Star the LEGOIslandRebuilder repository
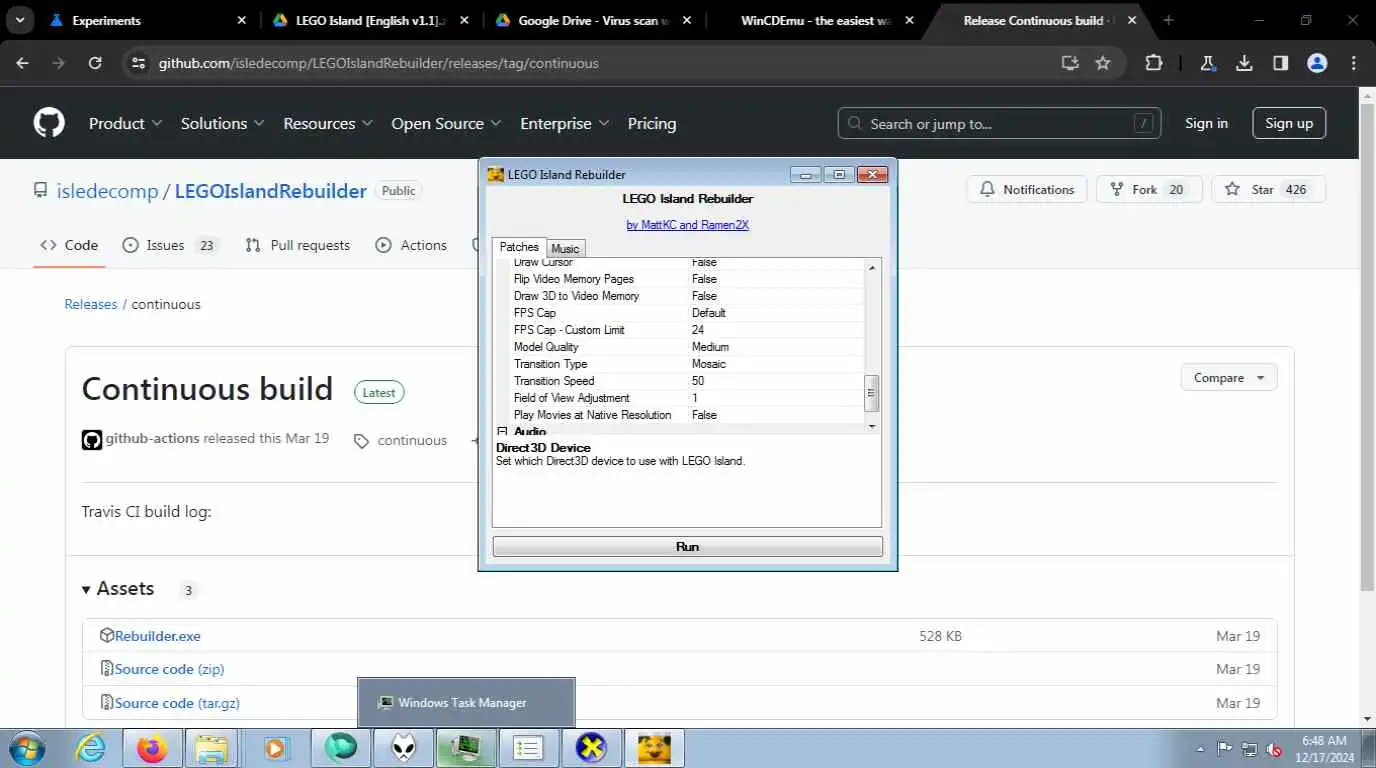The width and height of the screenshot is (1376, 768). [1268, 189]
